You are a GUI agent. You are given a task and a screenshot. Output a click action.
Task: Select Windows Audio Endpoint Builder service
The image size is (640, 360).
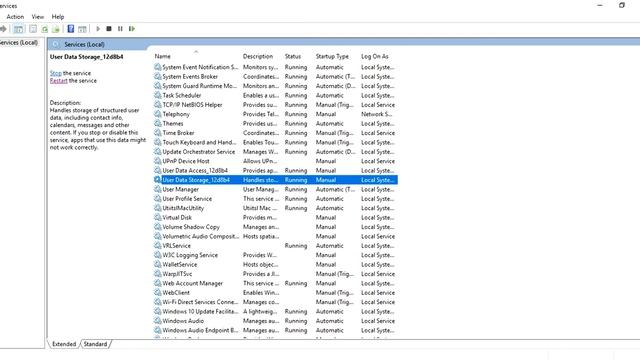click(x=275, y=330)
